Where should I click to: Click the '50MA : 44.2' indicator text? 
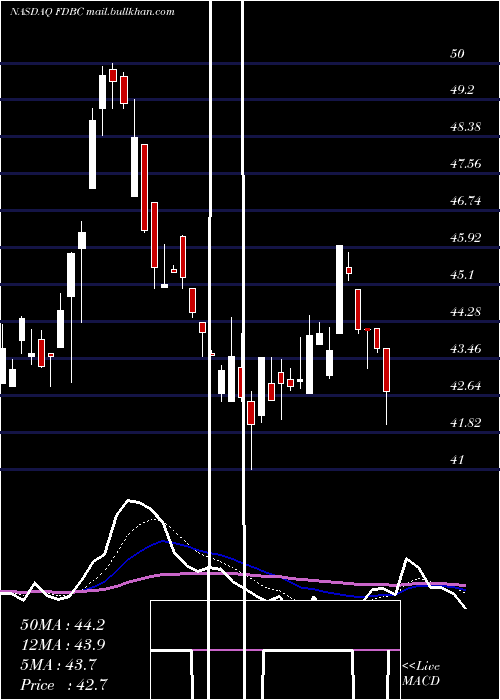click(62, 625)
